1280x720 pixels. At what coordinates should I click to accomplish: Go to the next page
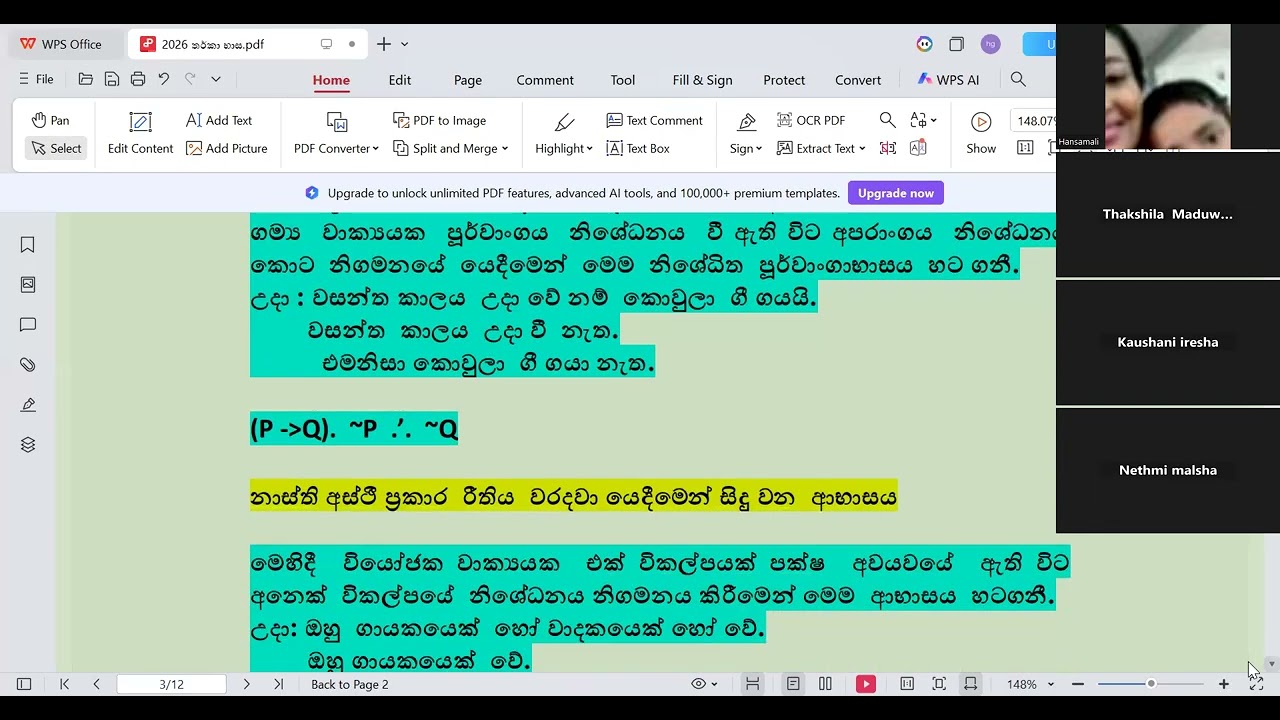tap(246, 684)
